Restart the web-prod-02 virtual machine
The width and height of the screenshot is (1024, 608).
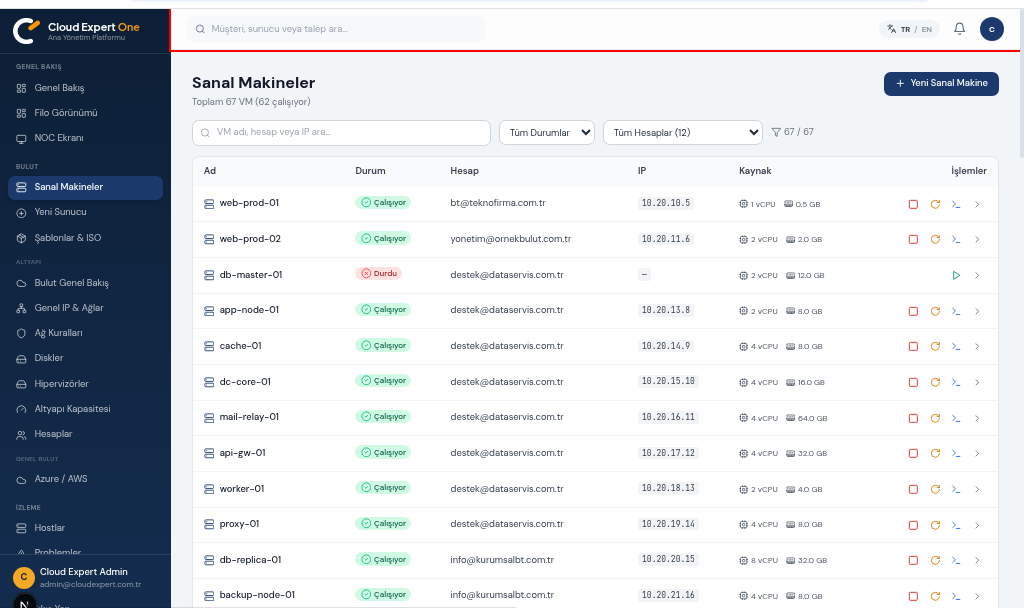click(x=935, y=240)
